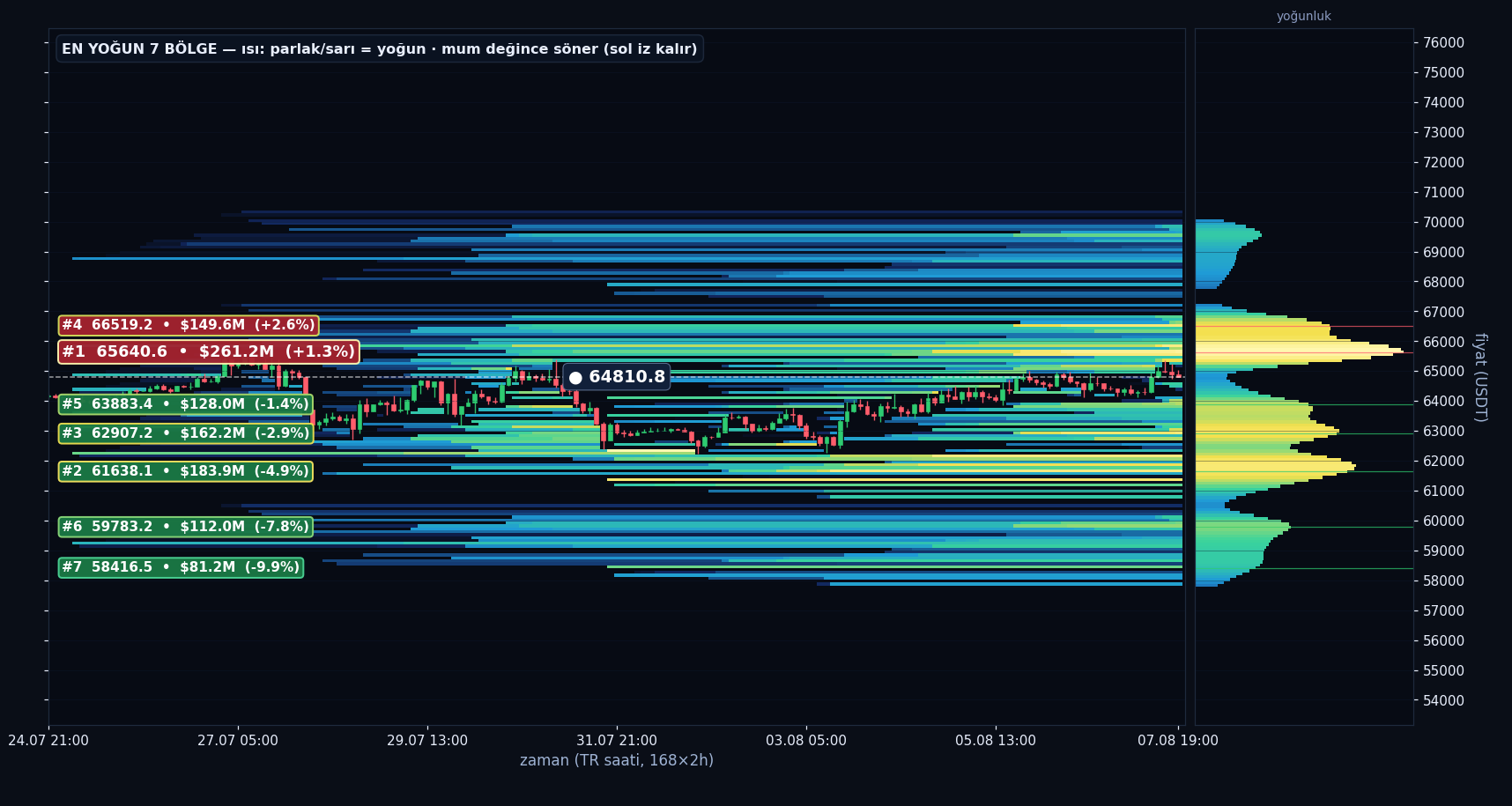The height and width of the screenshot is (806, 1512).
Task: Click the 54000 price axis label
Action: pos(1444,701)
